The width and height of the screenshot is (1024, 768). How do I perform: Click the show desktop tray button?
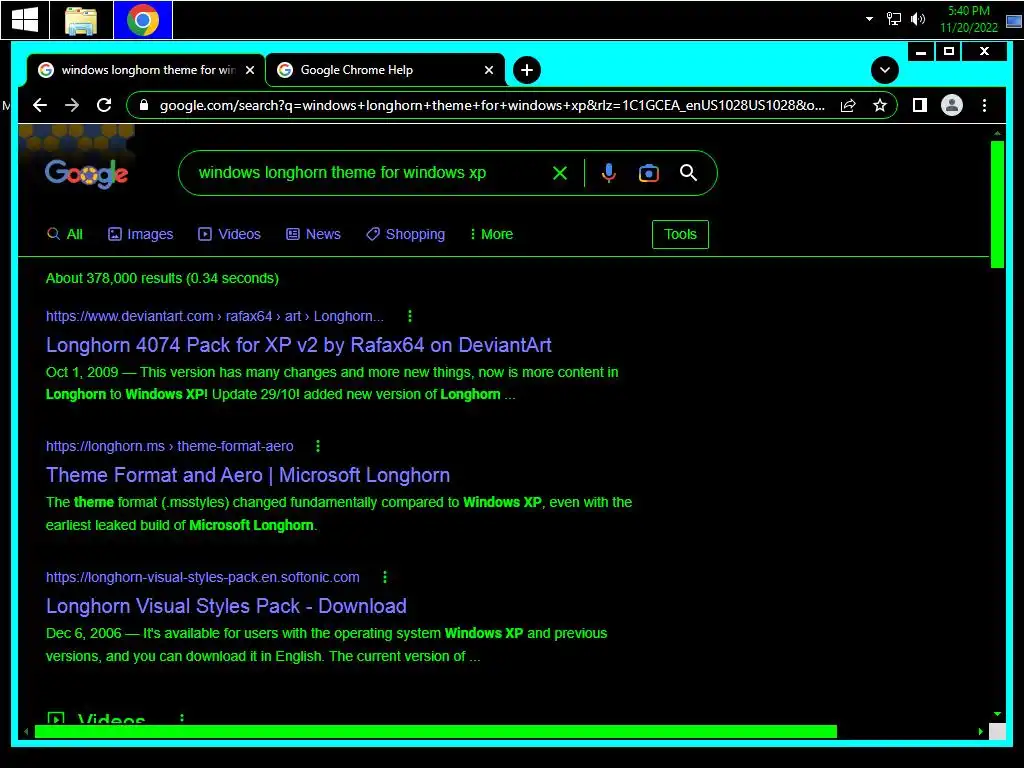(1014, 20)
